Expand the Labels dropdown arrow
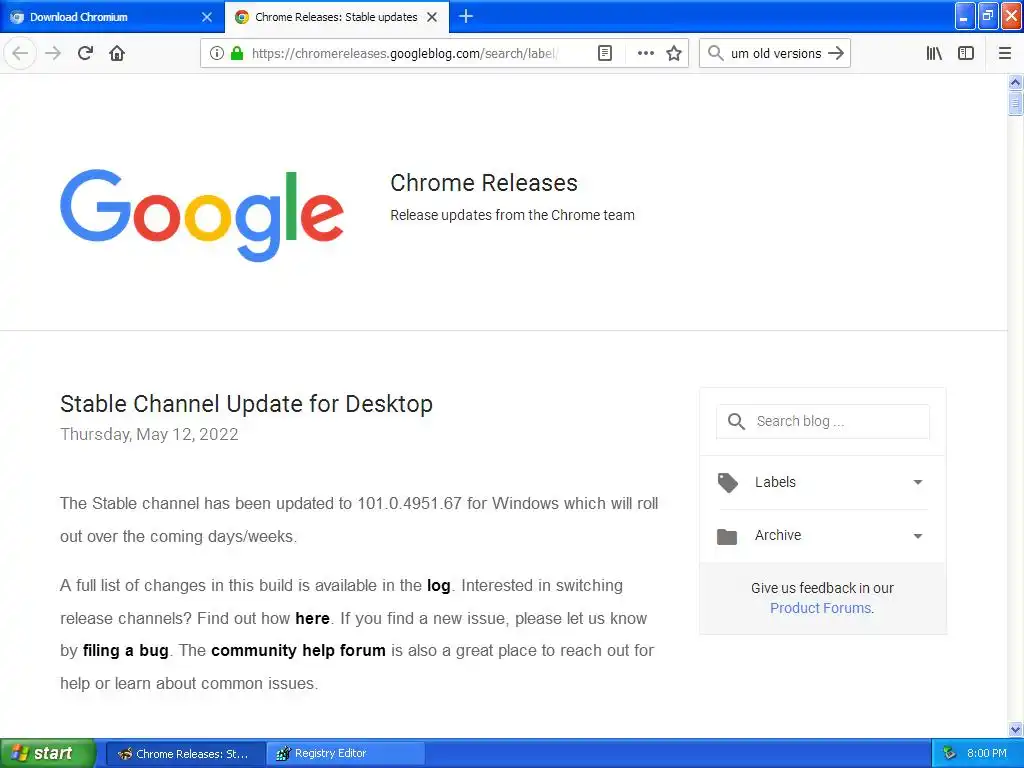 click(918, 483)
